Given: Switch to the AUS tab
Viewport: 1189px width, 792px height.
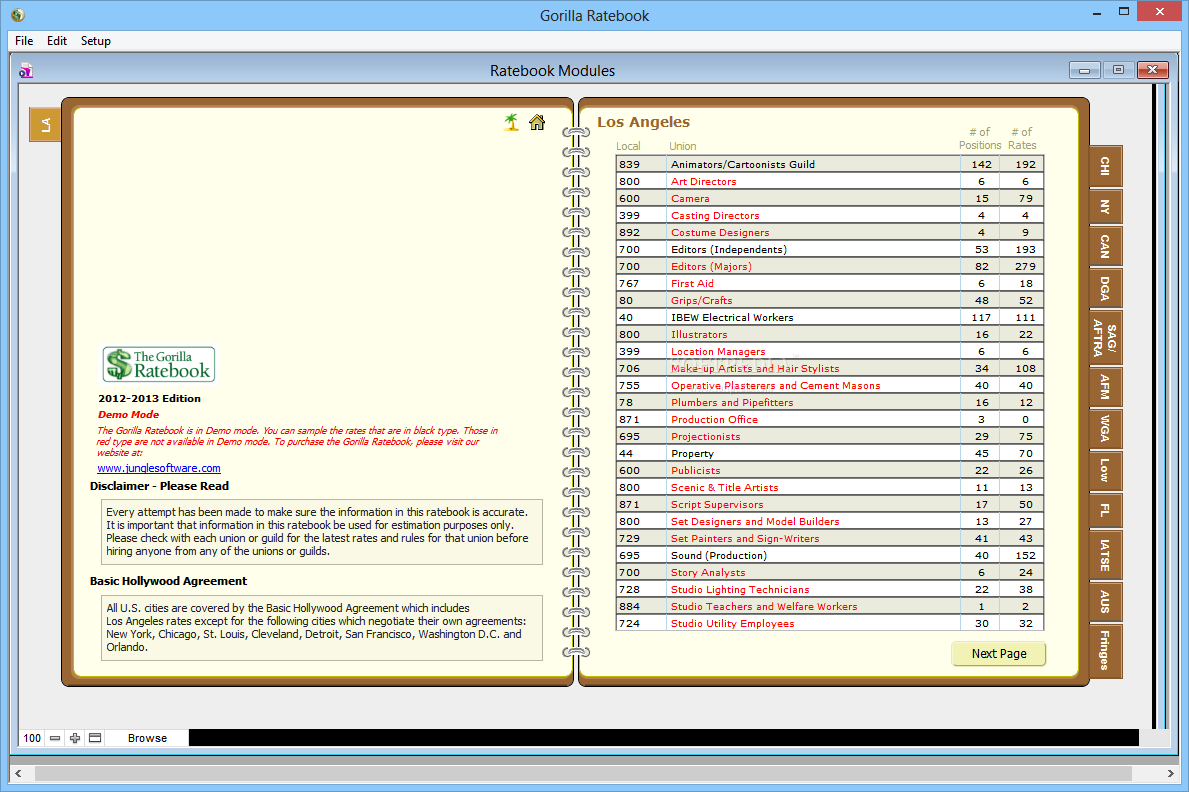Looking at the screenshot, I should point(1106,602).
